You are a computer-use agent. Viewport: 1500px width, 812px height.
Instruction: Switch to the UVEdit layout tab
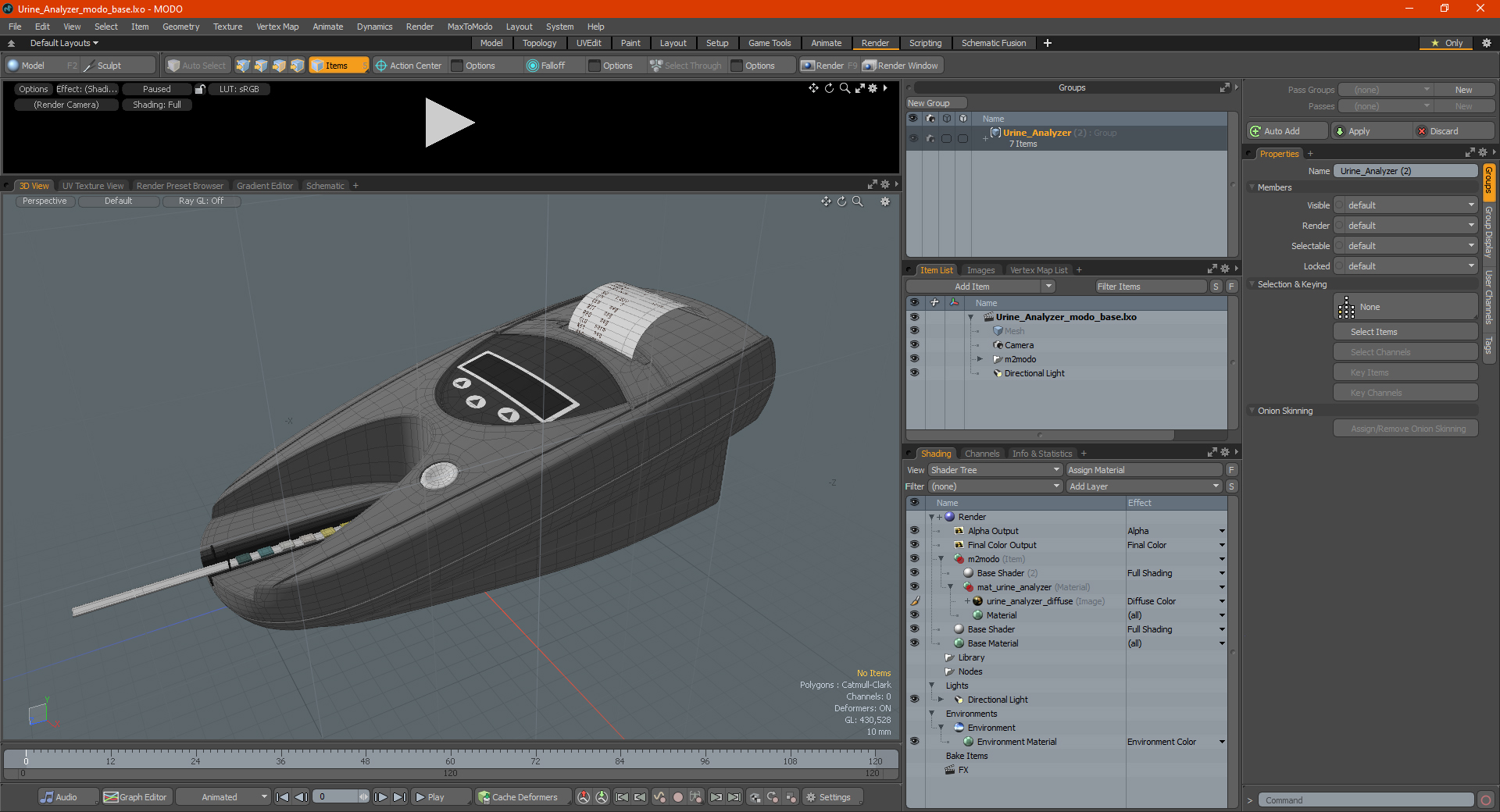coord(588,43)
